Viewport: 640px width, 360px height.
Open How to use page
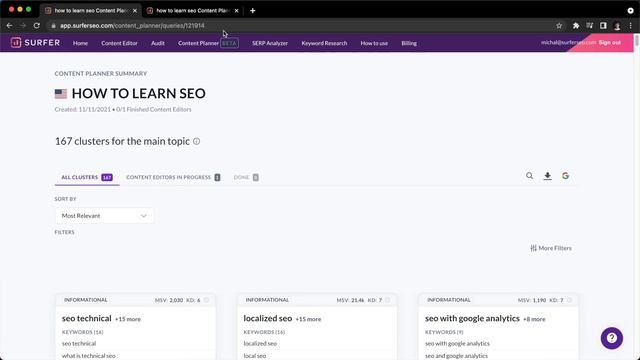coord(374,43)
